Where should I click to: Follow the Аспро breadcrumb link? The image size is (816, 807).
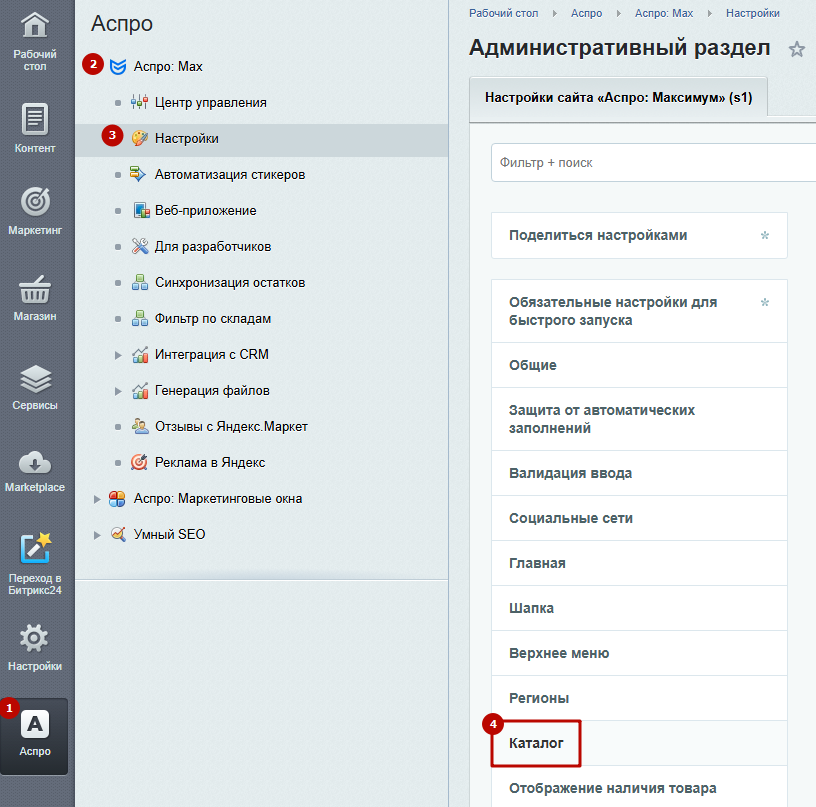coord(586,13)
